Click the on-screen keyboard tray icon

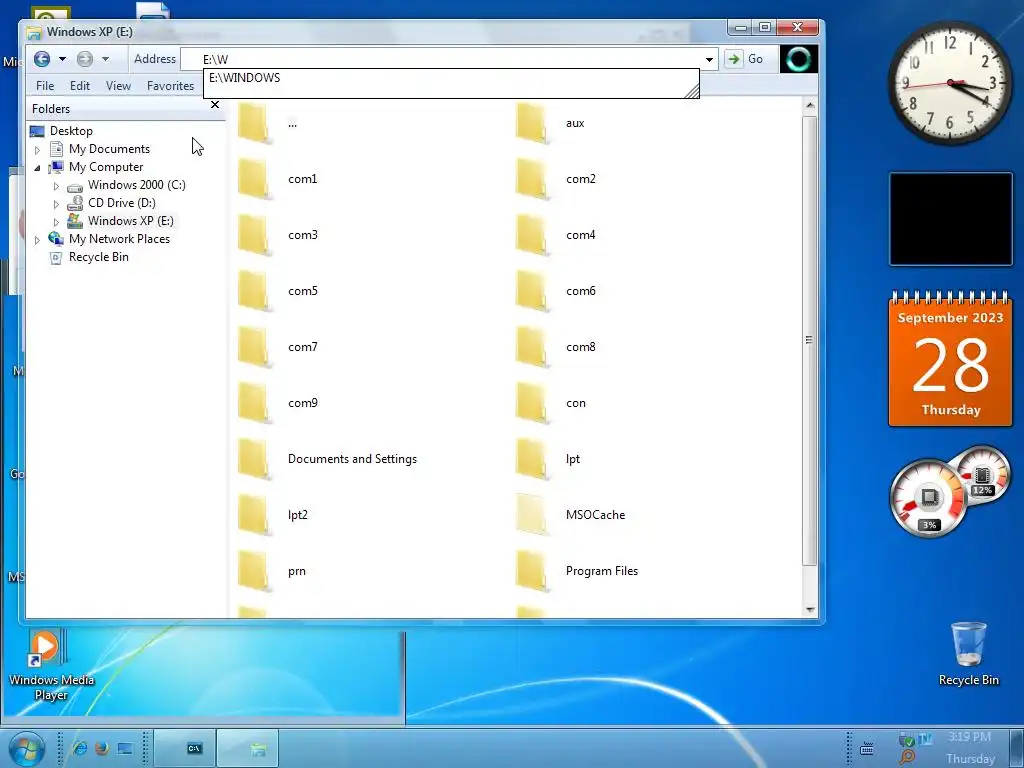tap(867, 748)
